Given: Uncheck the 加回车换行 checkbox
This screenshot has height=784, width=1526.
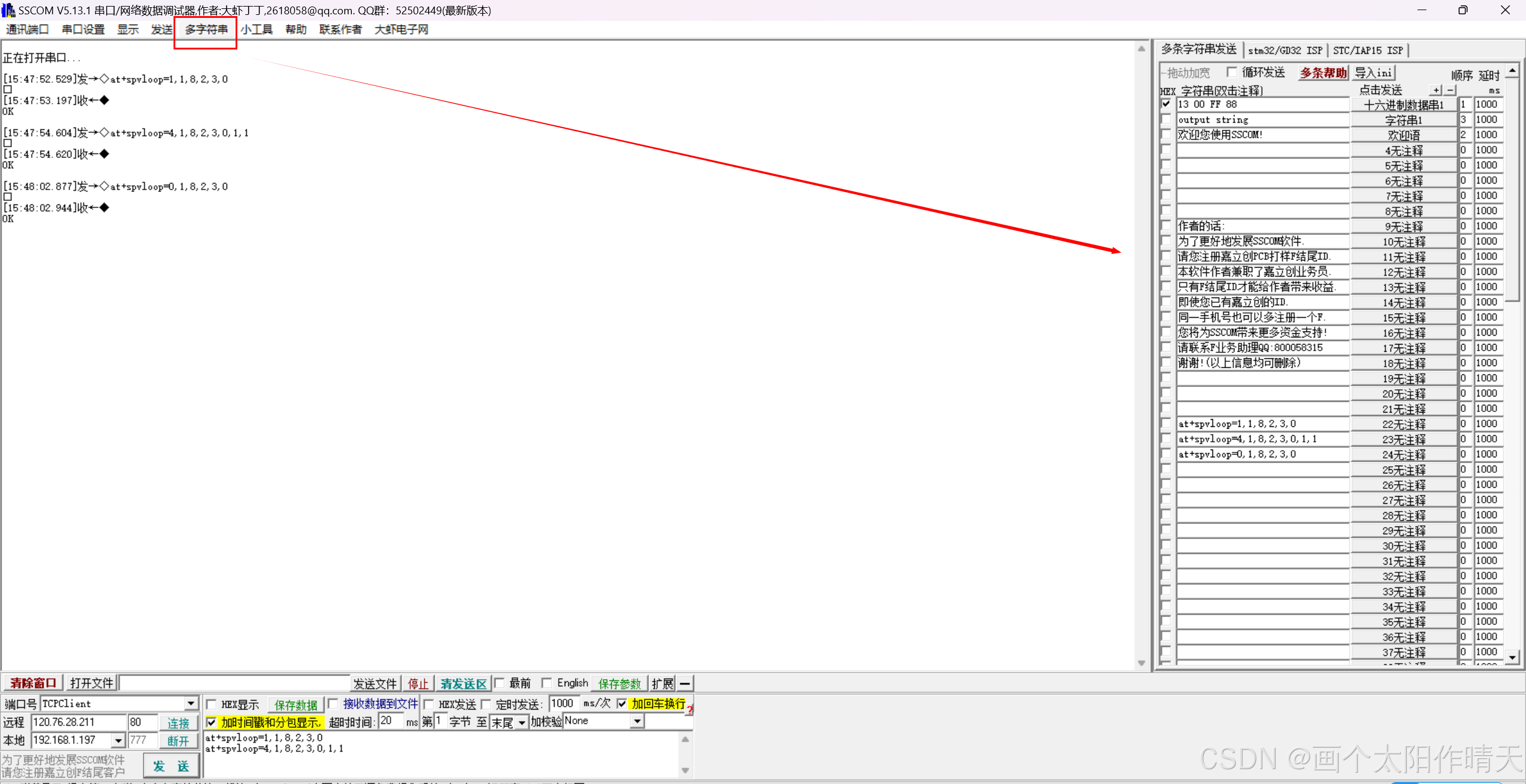Looking at the screenshot, I should click(x=622, y=704).
